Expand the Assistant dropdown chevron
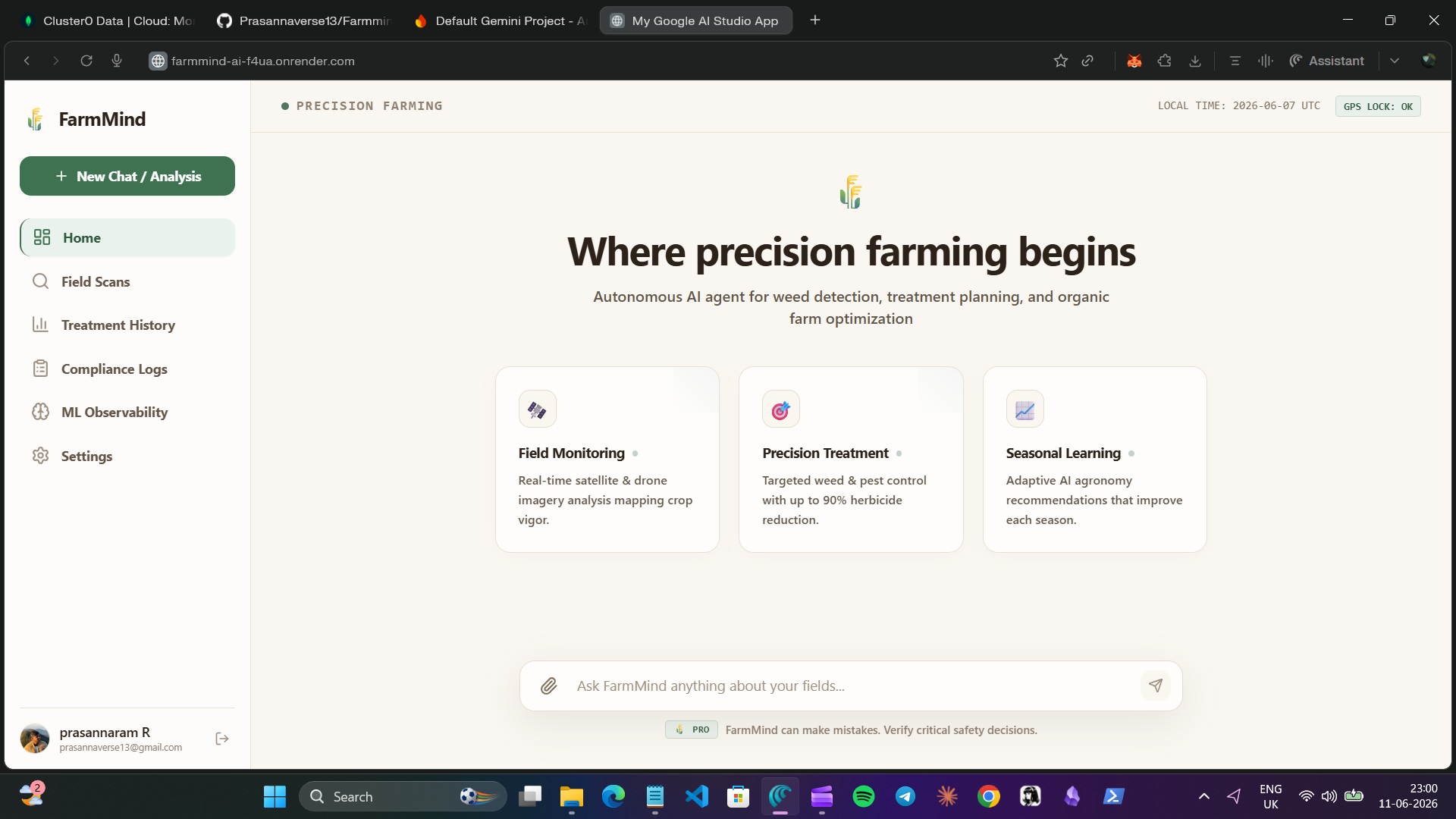This screenshot has height=819, width=1456. point(1395,61)
